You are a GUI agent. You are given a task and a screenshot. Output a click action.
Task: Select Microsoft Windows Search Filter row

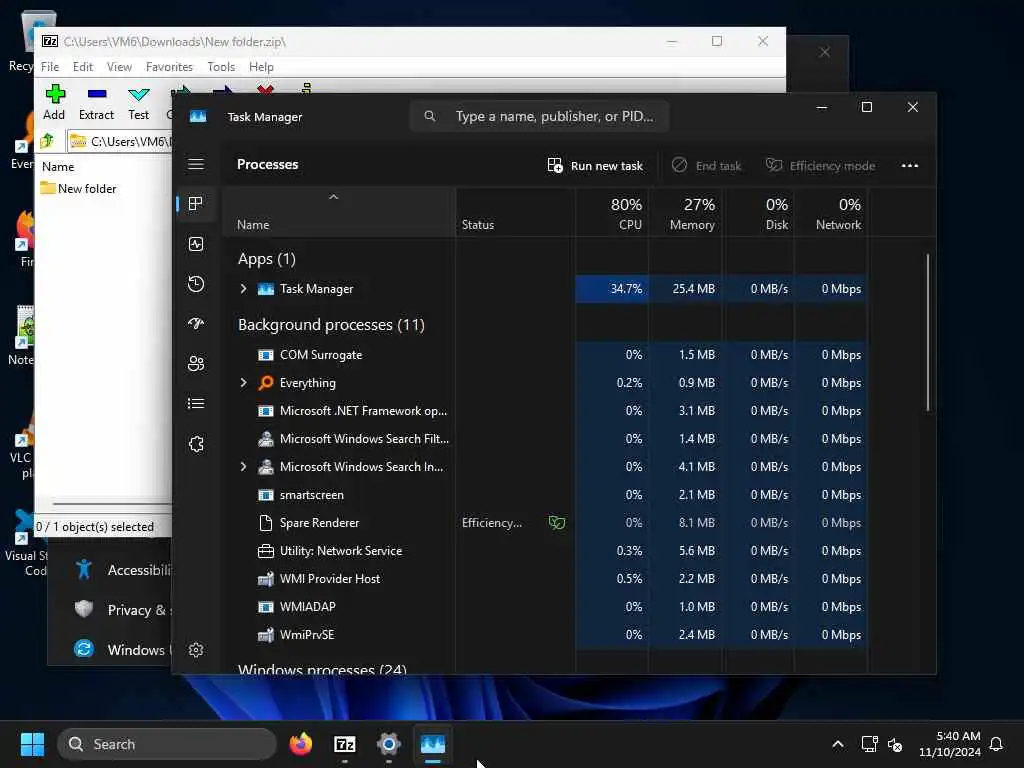(x=545, y=439)
